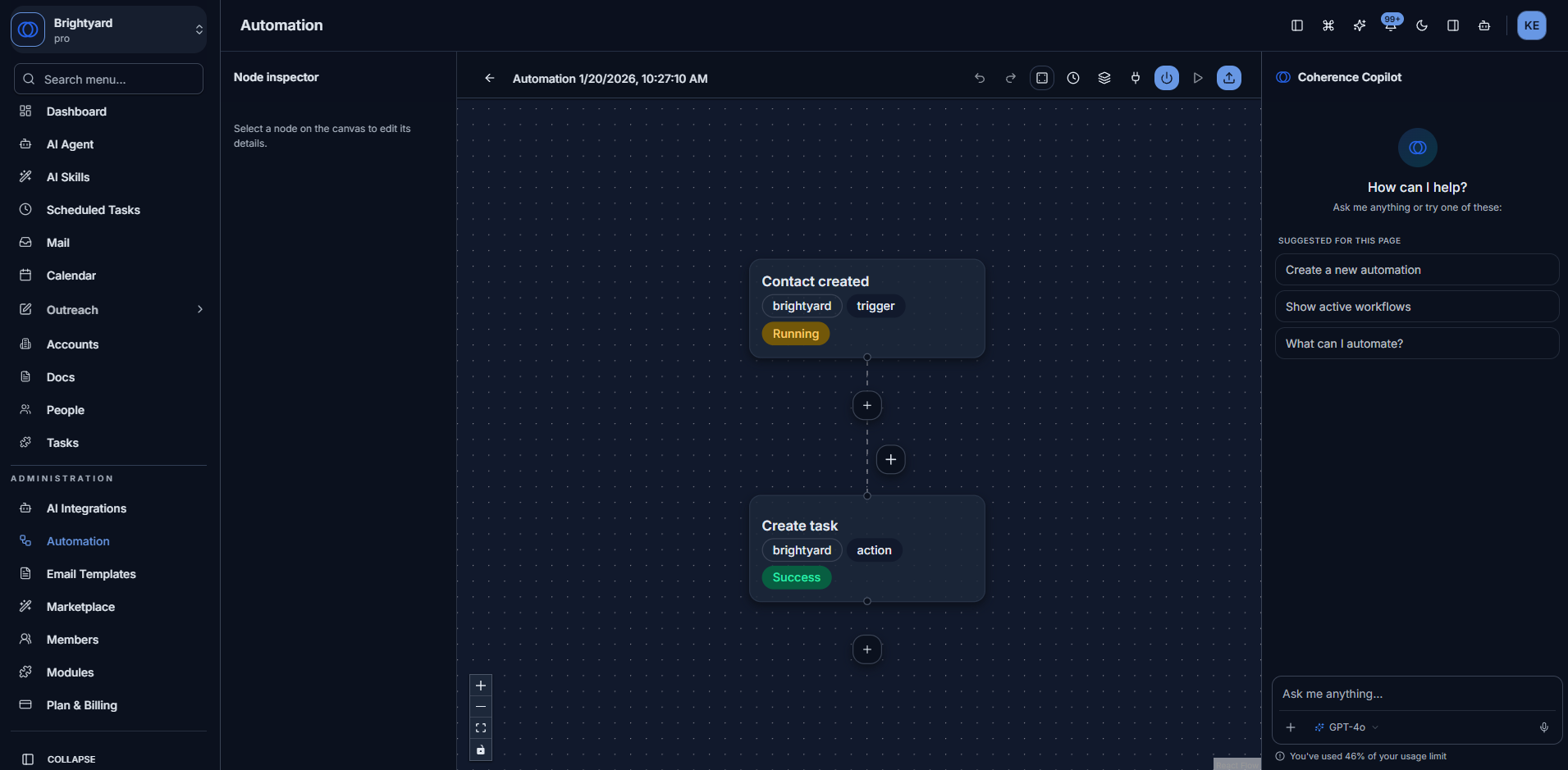1568x770 pixels.
Task: Toggle dark mode with the moon icon
Action: (1422, 25)
